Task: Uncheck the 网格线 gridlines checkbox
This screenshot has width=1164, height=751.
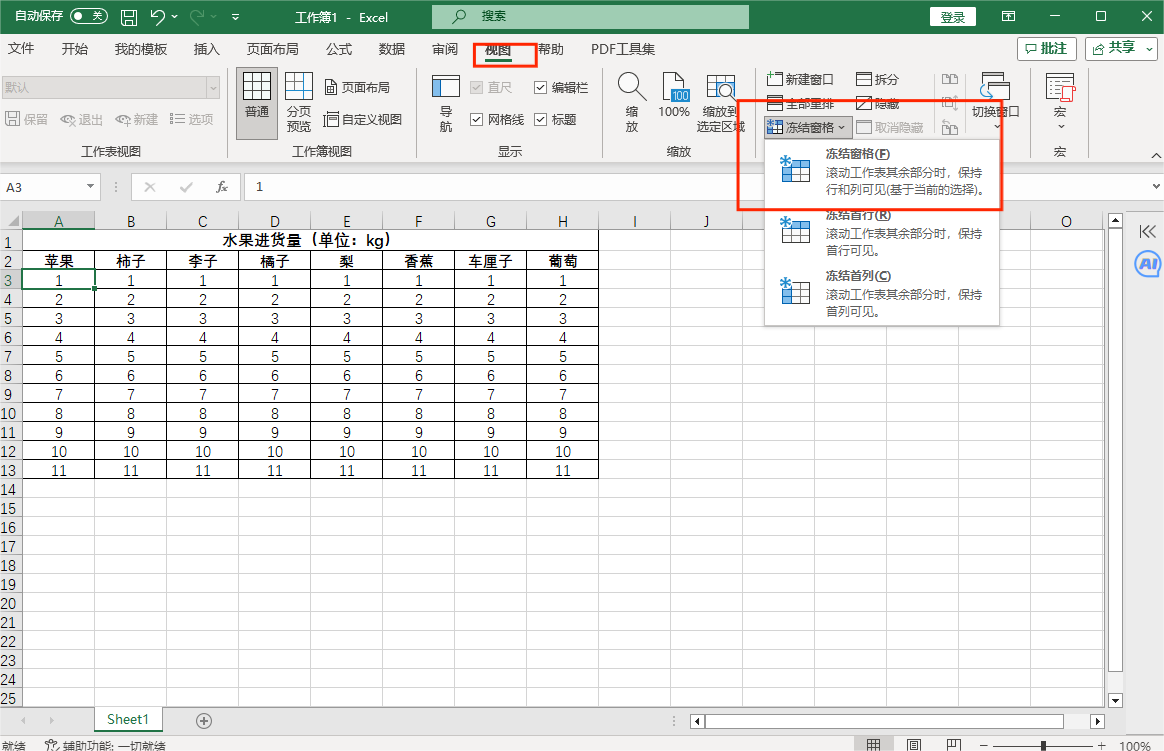Action: tap(475, 119)
